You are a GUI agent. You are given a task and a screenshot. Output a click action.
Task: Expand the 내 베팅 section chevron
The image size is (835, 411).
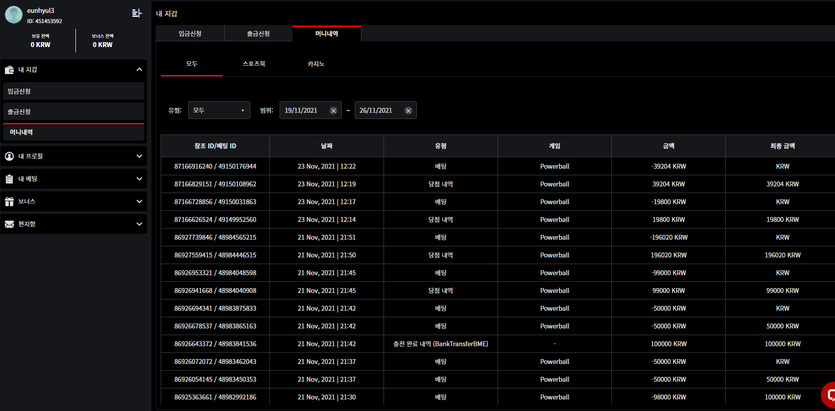tap(139, 179)
